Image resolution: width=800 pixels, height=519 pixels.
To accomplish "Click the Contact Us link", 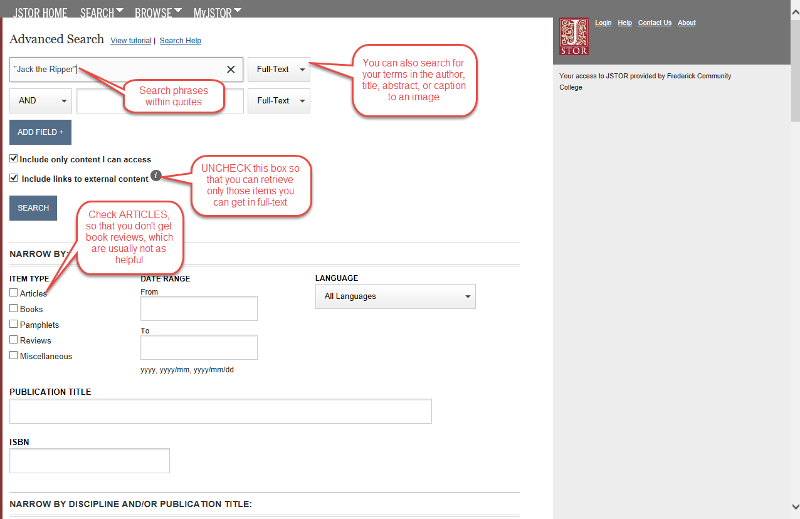I will click(x=655, y=23).
